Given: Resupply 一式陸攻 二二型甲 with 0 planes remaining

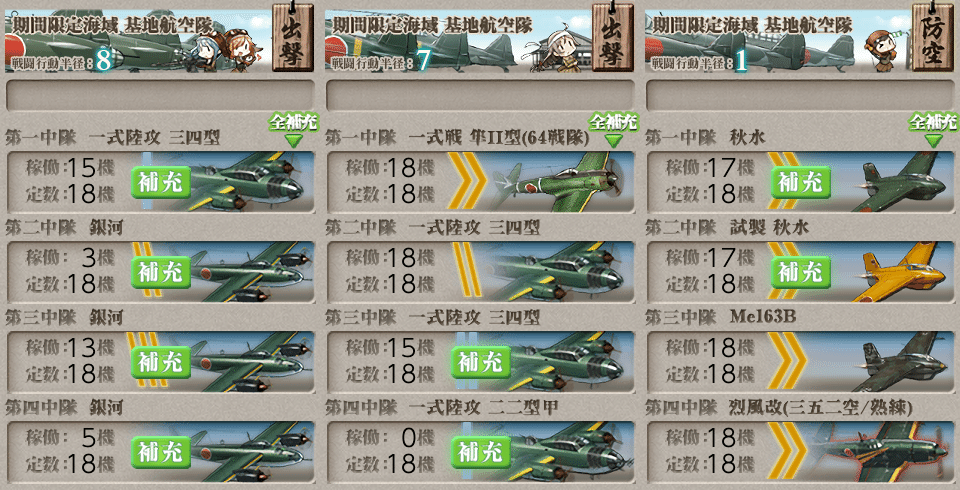Looking at the screenshot, I should (x=481, y=453).
